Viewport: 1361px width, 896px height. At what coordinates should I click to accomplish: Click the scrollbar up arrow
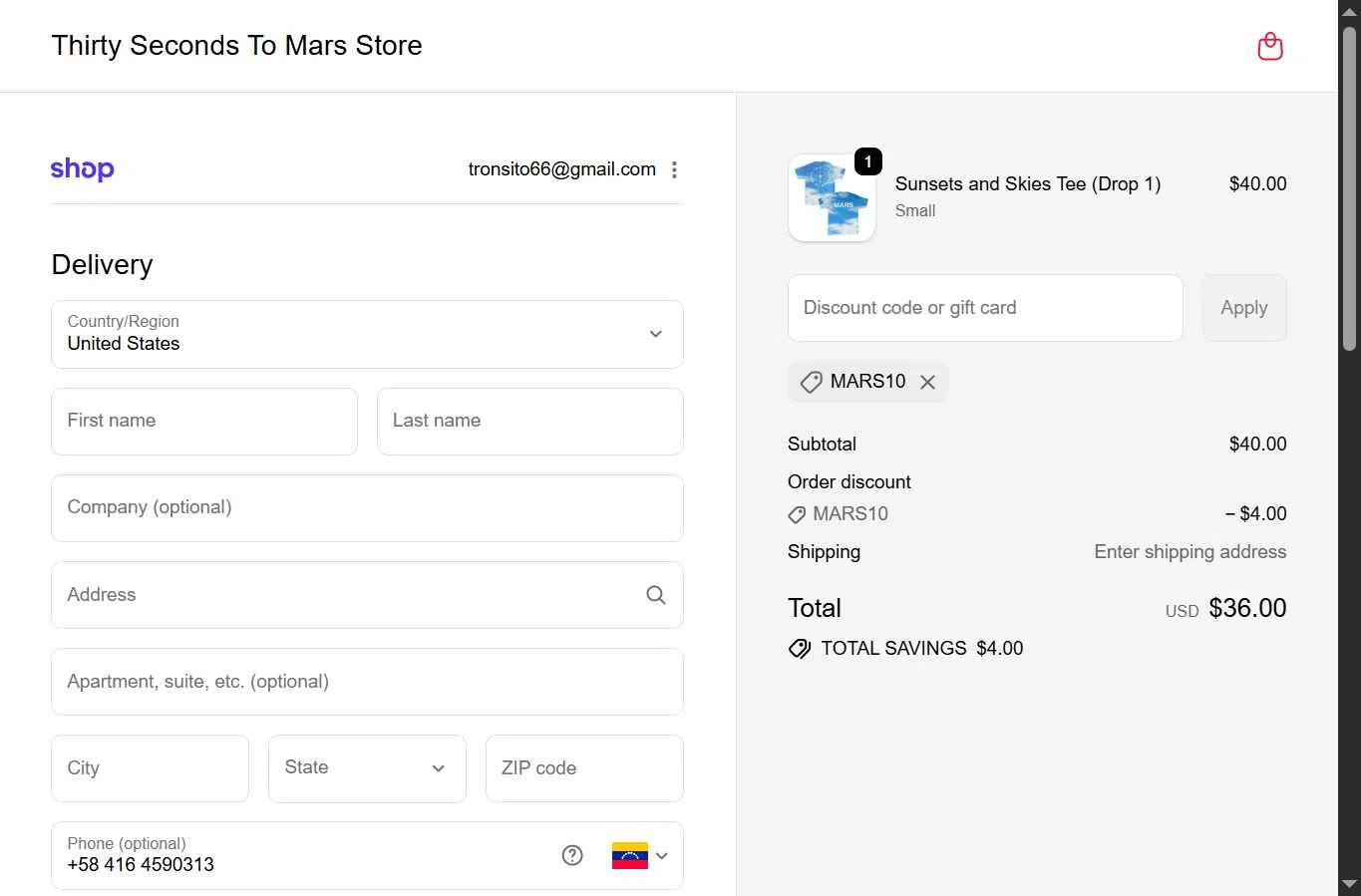coord(1349,10)
